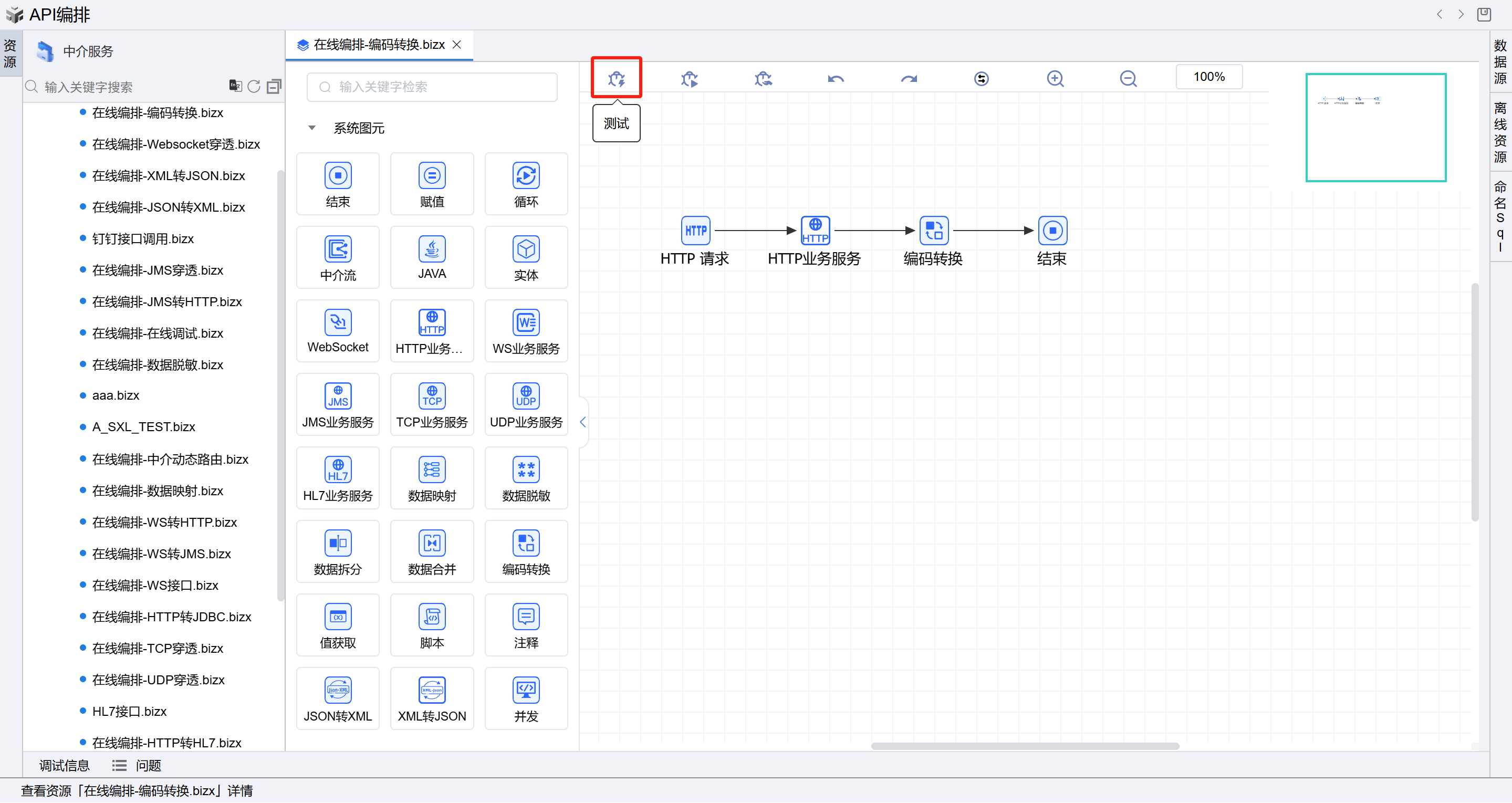The height and width of the screenshot is (803, 1512).
Task: Click the zoom out magnifier icon
Action: click(x=1128, y=78)
